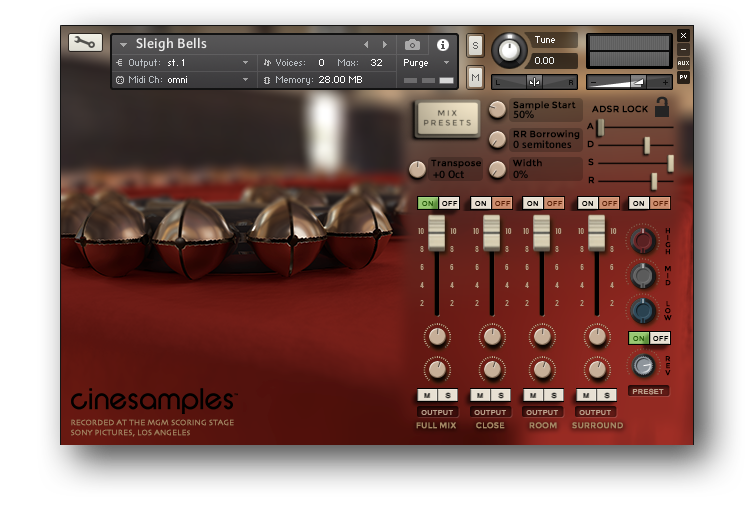This screenshot has height=505, width=754.
Task: Click the ADSR Lock padlock icon
Action: pyautogui.click(x=662, y=107)
